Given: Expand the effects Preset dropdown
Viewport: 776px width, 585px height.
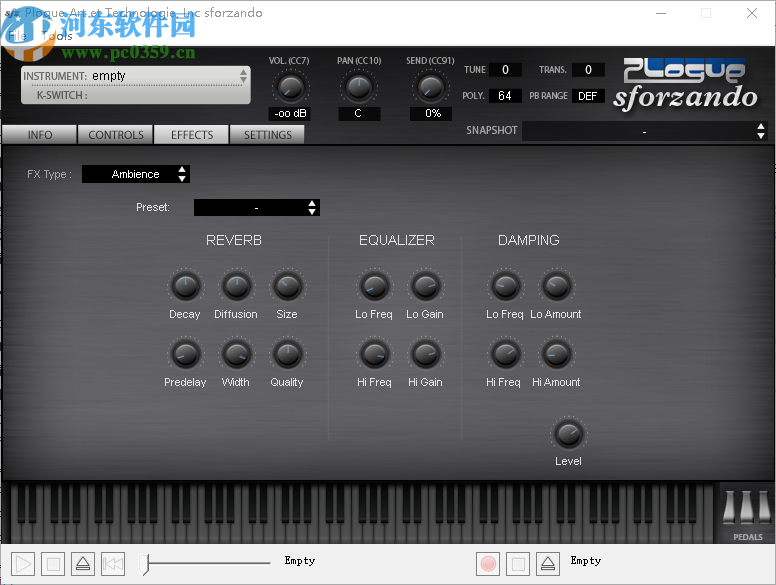Looking at the screenshot, I should coord(257,208).
